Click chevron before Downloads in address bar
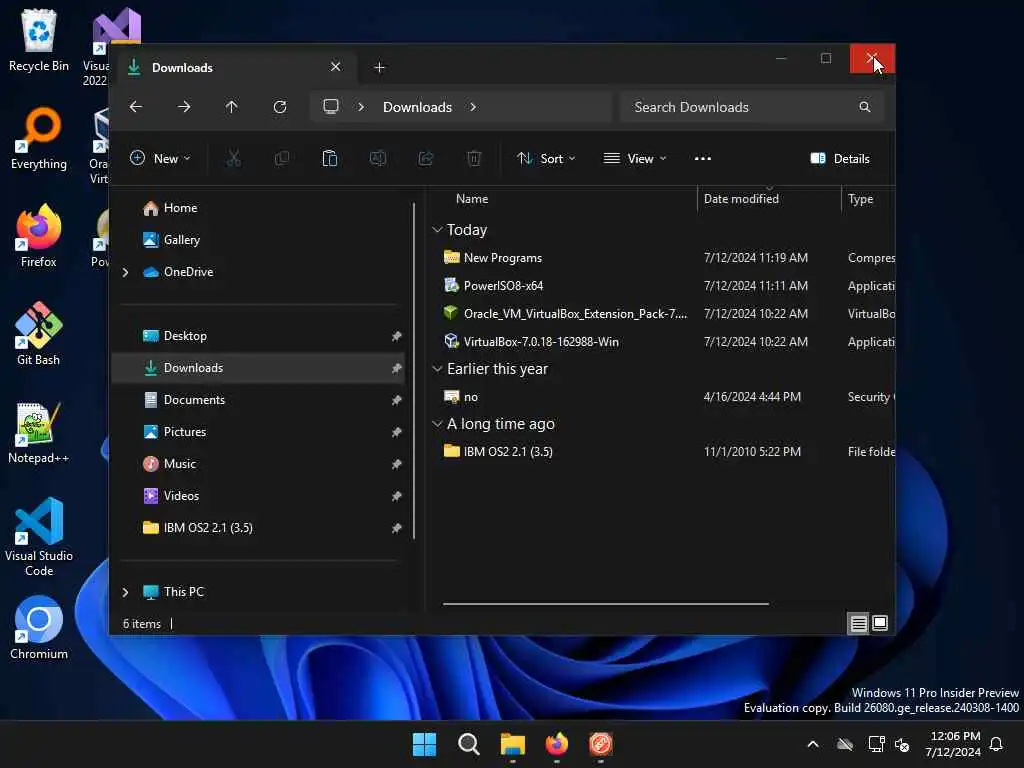1024x768 pixels. click(360, 106)
